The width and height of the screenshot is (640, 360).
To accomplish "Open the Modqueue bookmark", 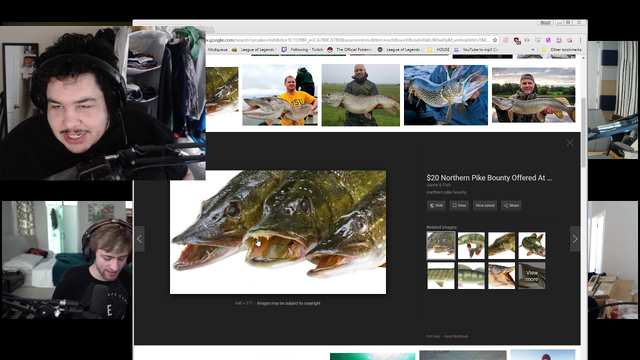I will tap(217, 49).
